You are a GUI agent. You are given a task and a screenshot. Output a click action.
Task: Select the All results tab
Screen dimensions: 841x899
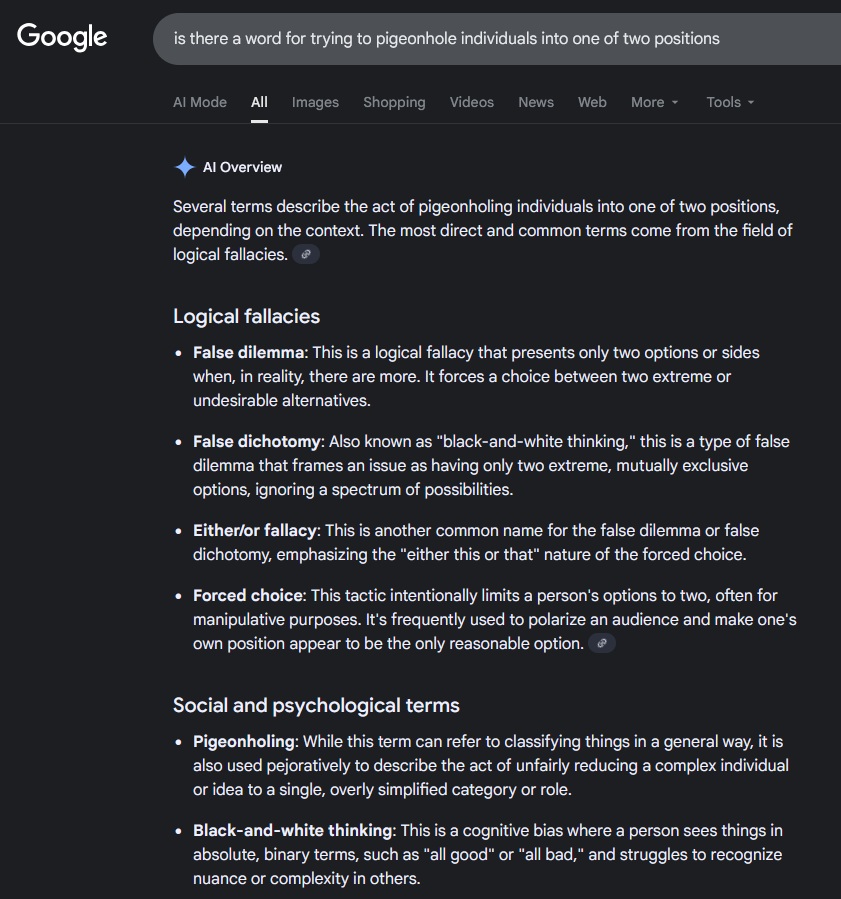[x=259, y=102]
